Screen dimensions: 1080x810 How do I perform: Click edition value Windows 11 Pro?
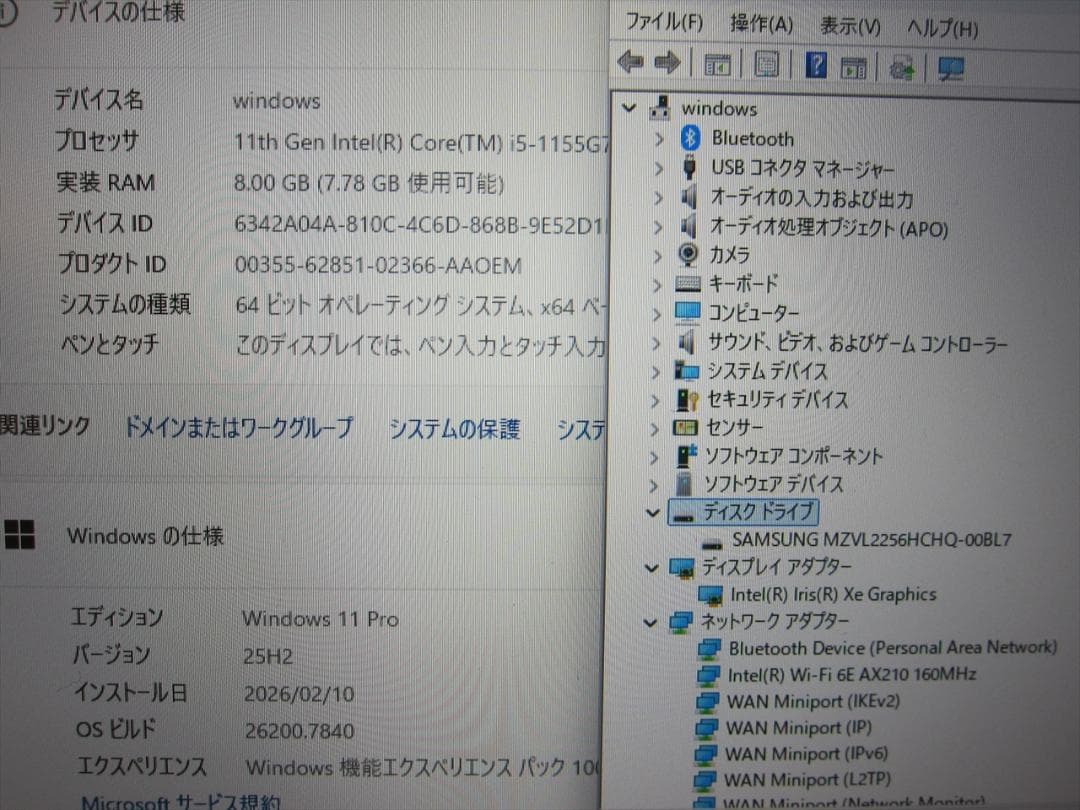320,619
